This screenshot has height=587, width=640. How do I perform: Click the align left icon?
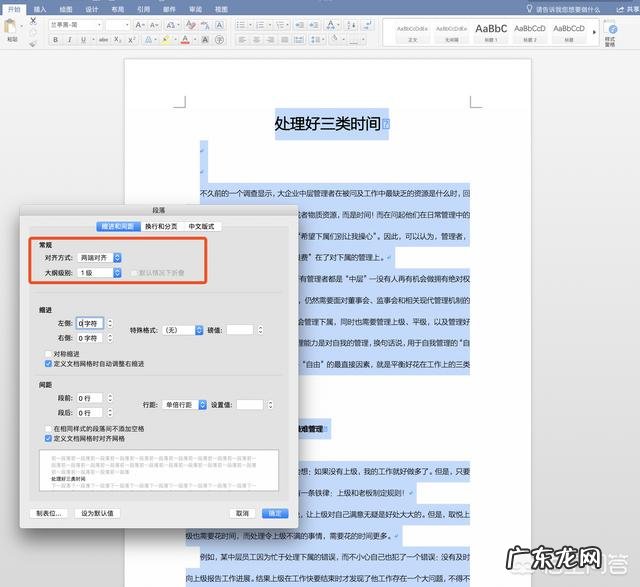[x=242, y=40]
